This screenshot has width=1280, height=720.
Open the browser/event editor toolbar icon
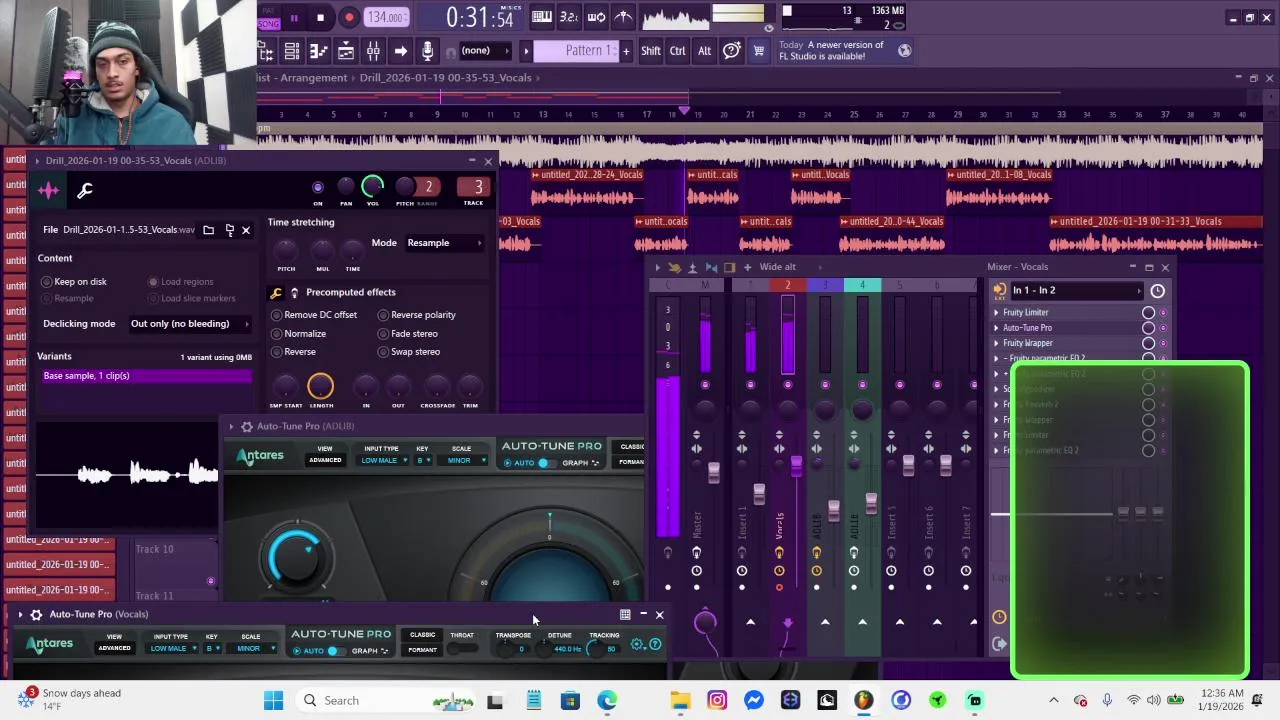pos(265,51)
